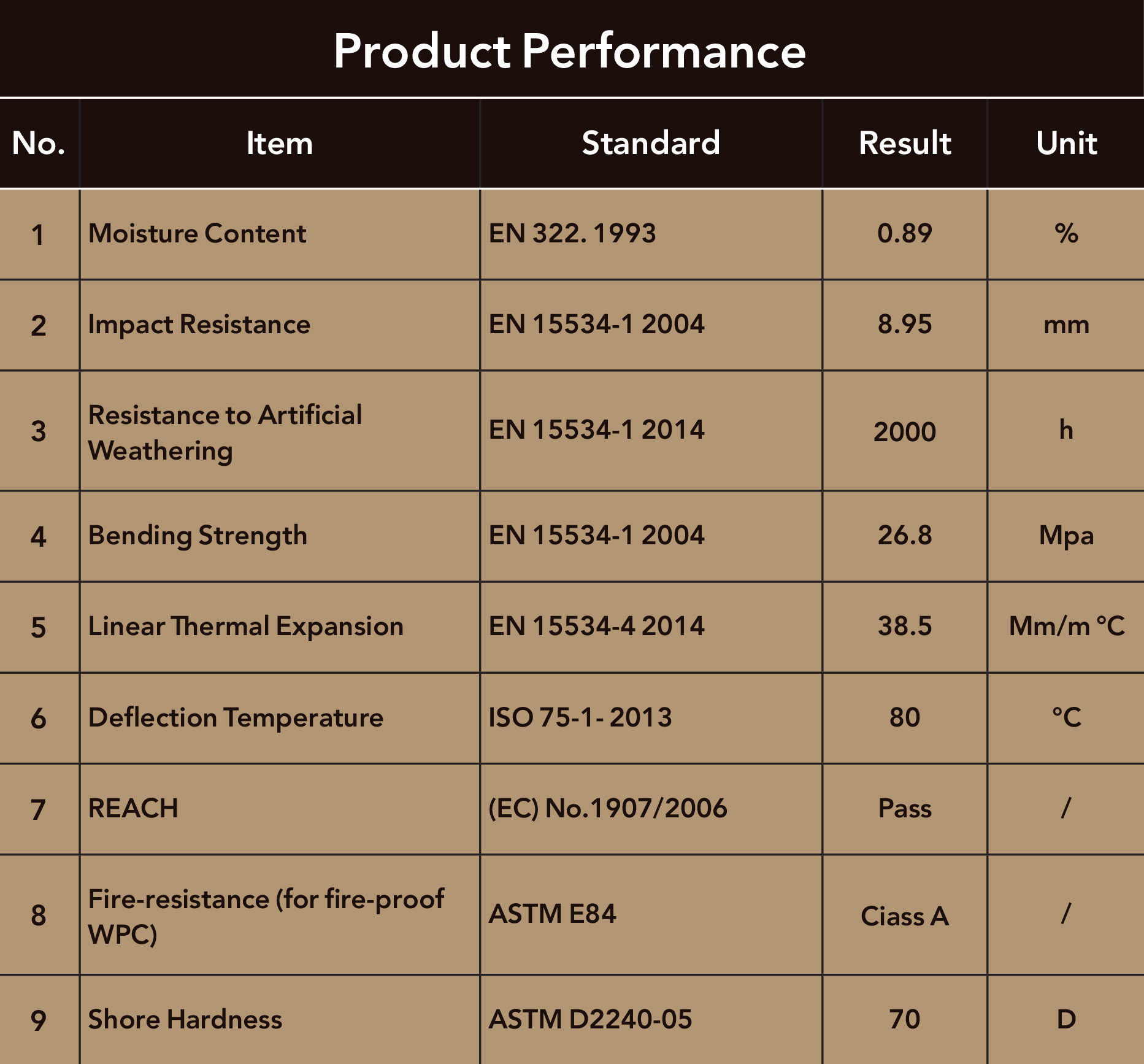
Task: Click the Product Performance title
Action: click(x=570, y=50)
